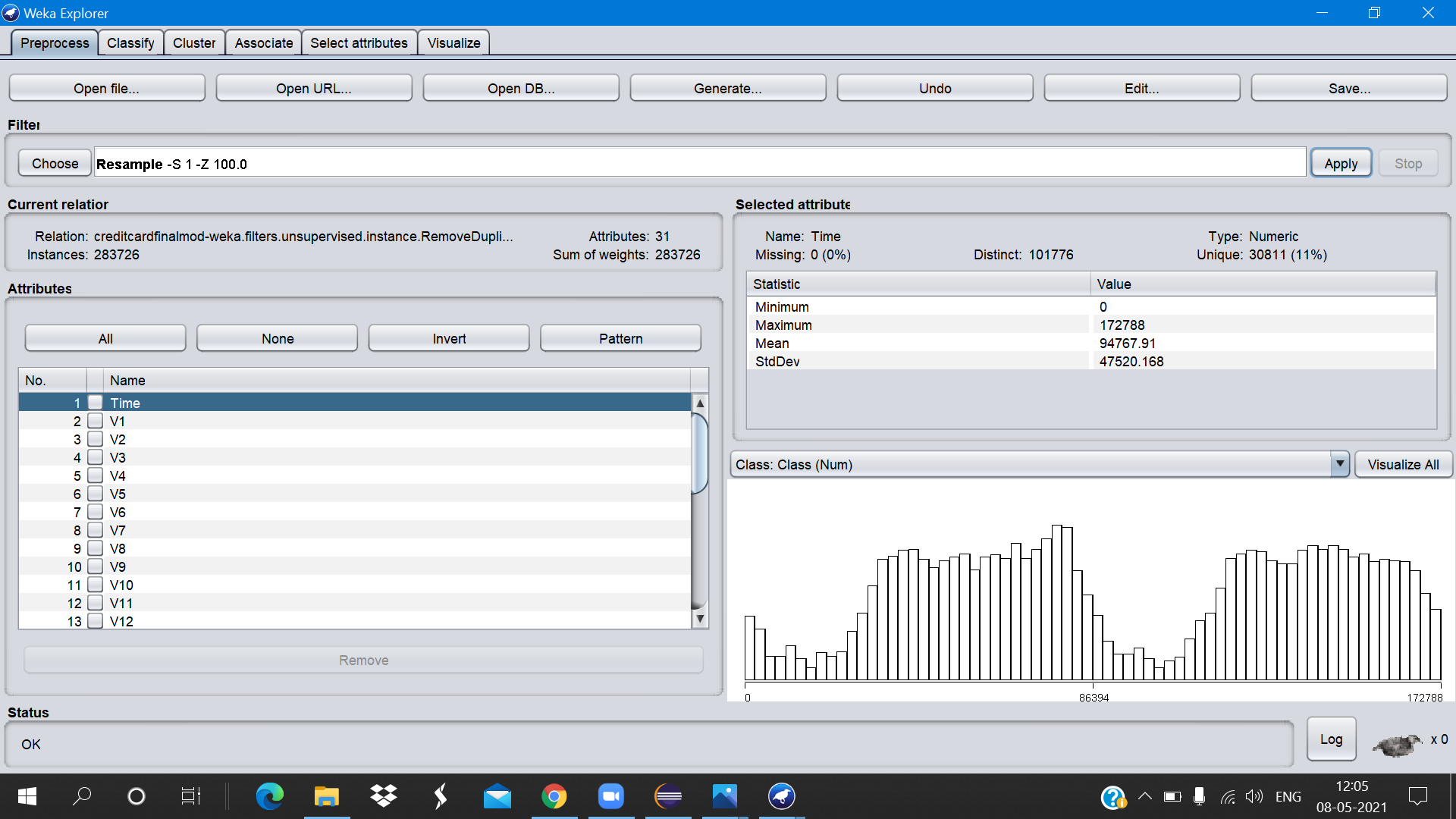Image resolution: width=1456 pixels, height=819 pixels.
Task: Click the attribute list scrollbar thumb
Action: (700, 453)
